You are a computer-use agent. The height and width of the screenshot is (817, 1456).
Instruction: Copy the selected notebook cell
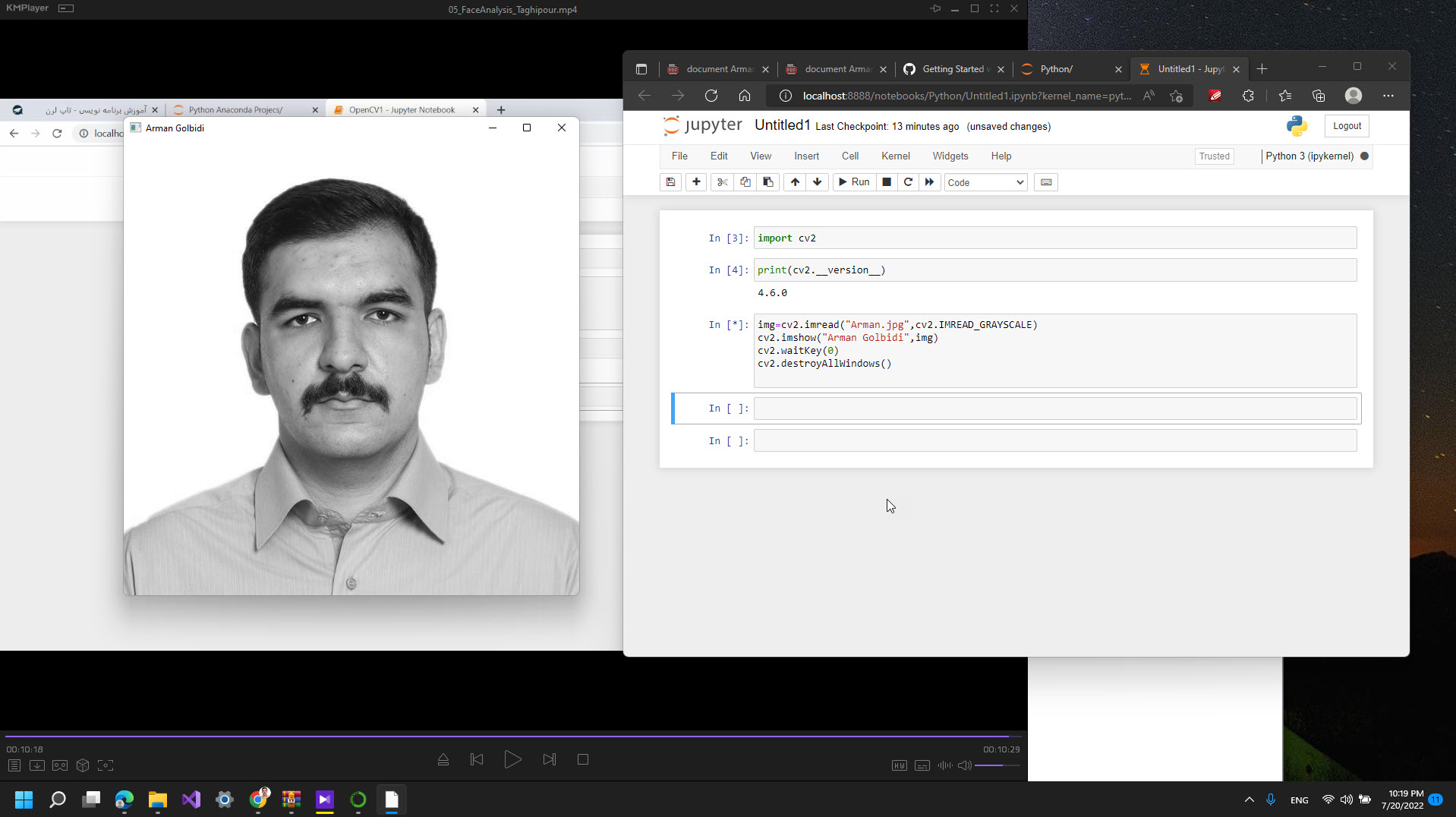point(745,182)
